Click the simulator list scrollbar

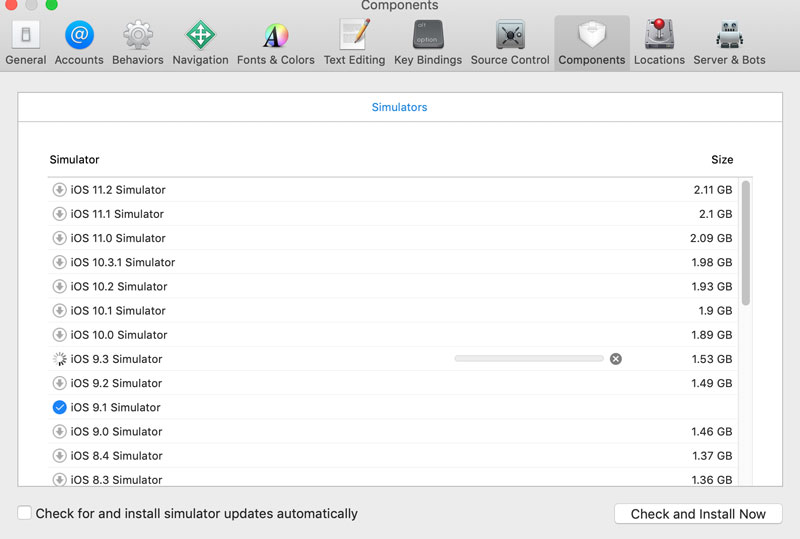745,243
